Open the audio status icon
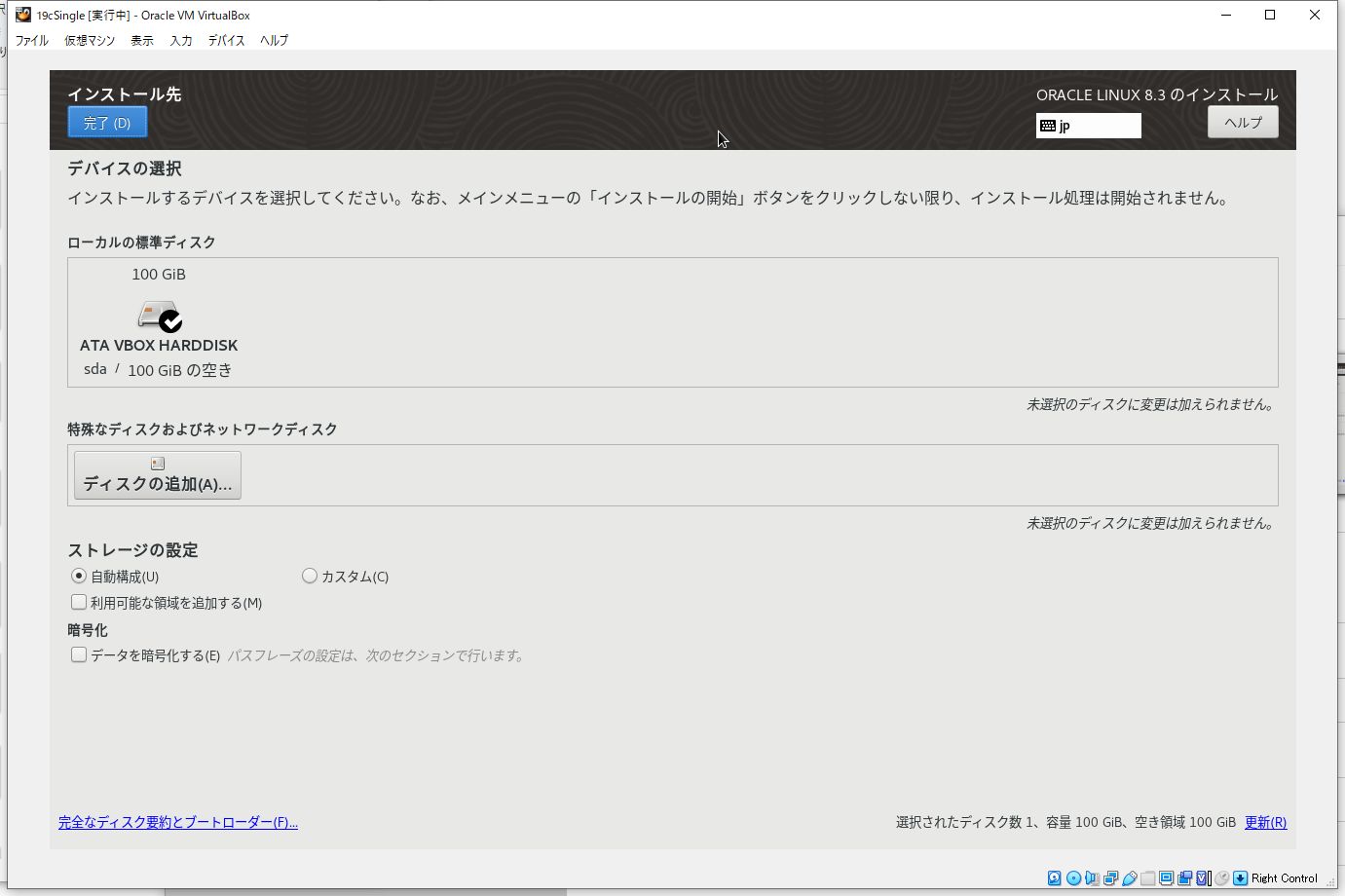Image resolution: width=1345 pixels, height=896 pixels. click(x=1092, y=877)
